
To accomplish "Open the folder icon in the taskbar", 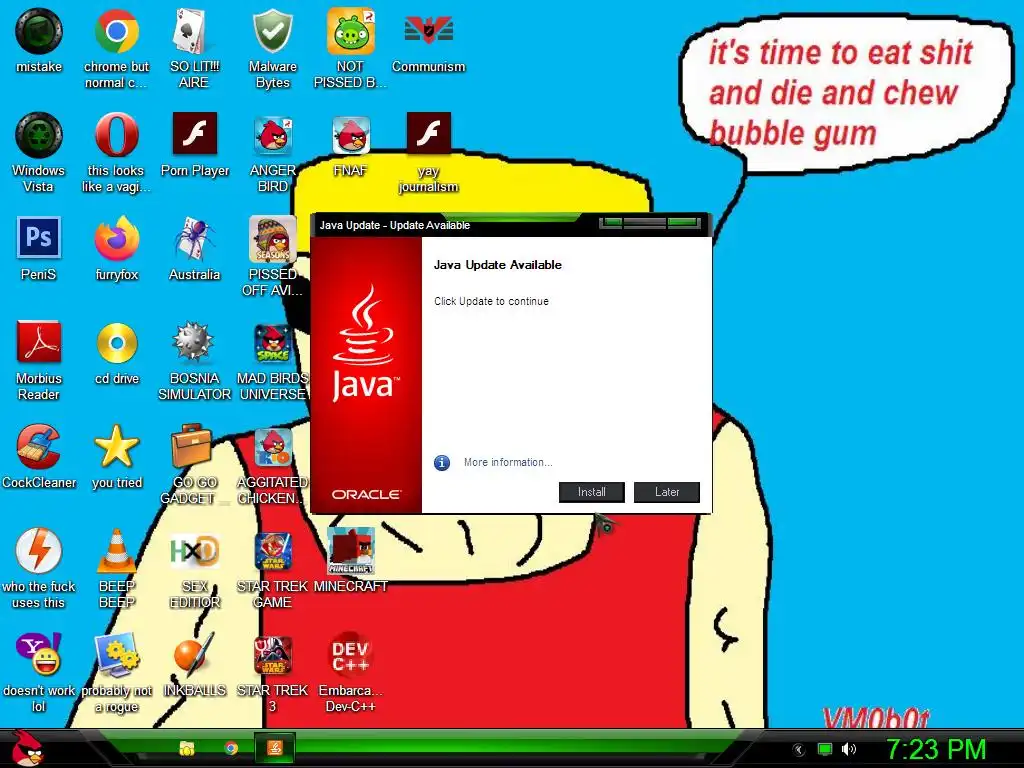I will click(x=187, y=748).
